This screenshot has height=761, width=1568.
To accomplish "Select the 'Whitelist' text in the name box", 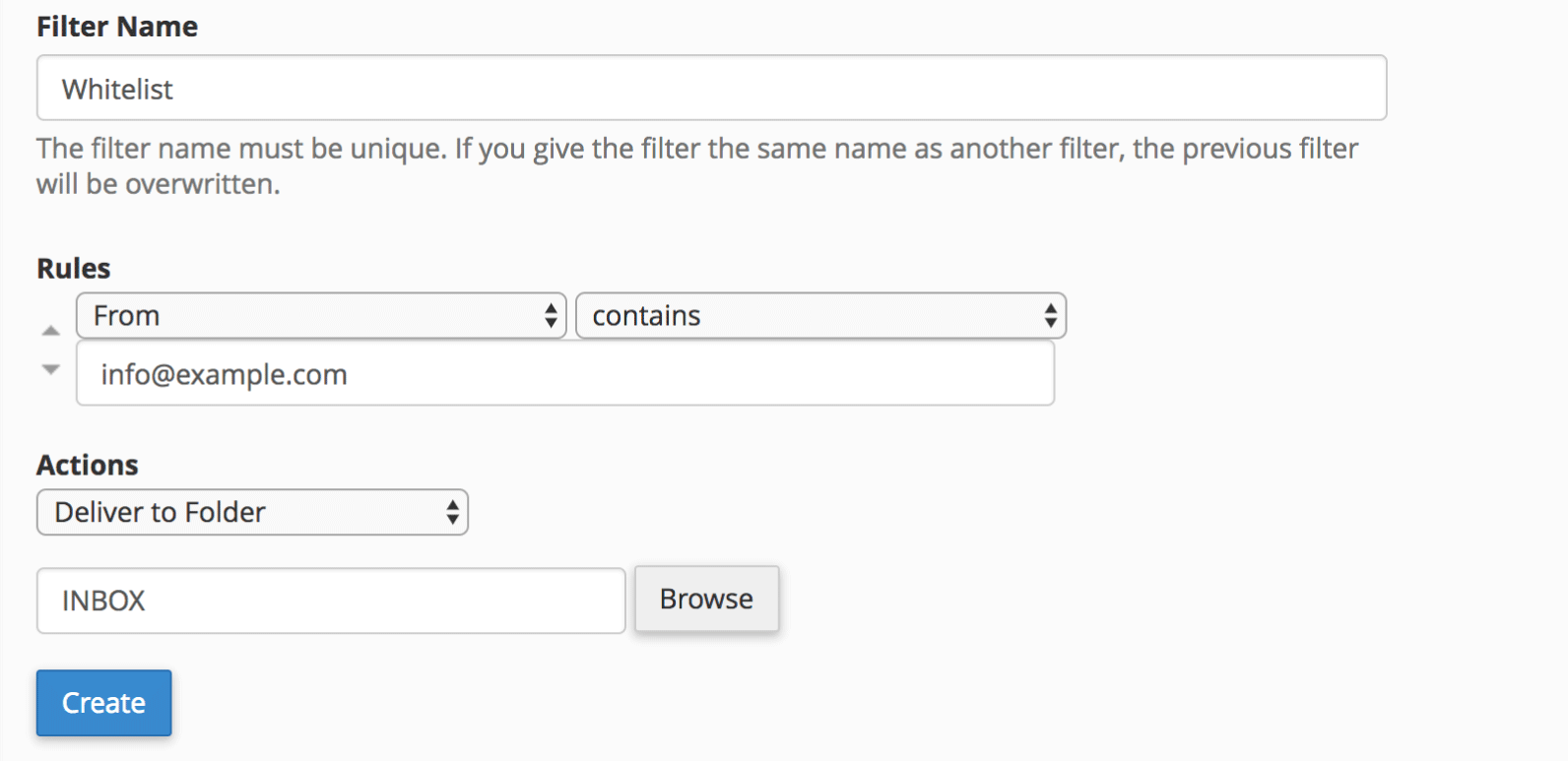I will tap(117, 90).
